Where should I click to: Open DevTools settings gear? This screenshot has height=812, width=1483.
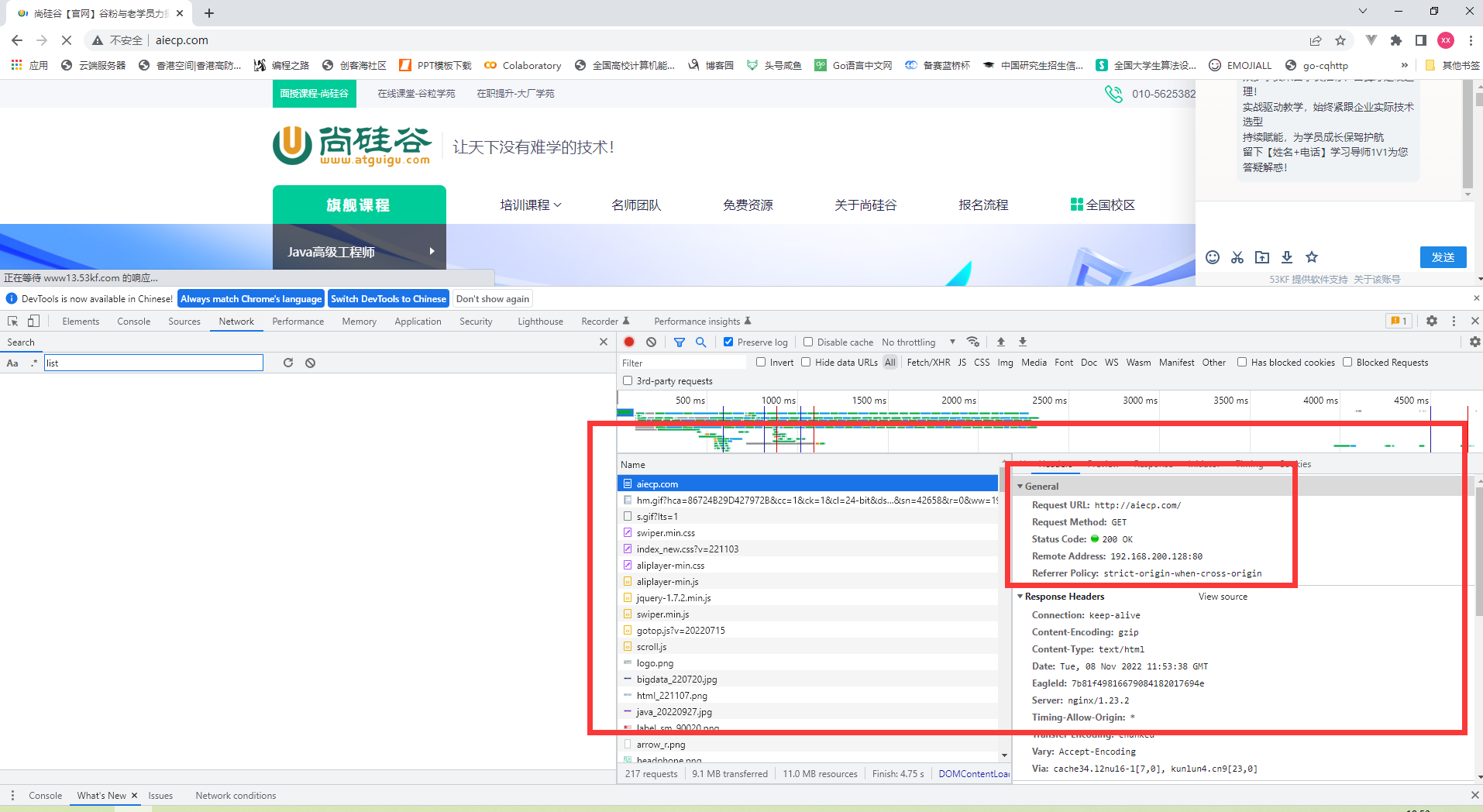point(1432,321)
